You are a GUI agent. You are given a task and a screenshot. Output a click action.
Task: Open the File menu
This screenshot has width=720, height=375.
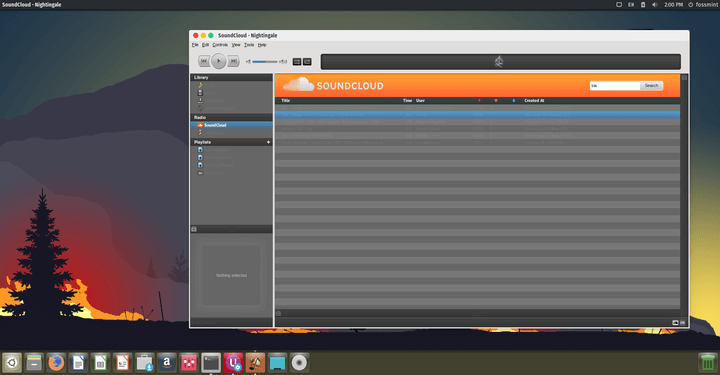195,45
